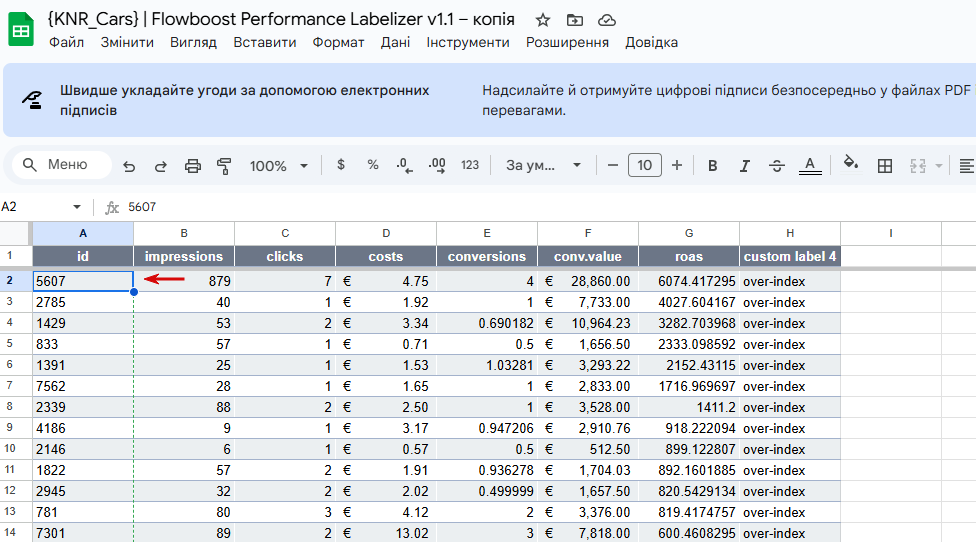Activate the paint format tool
Screen dimensions: 976x542
tap(224, 166)
